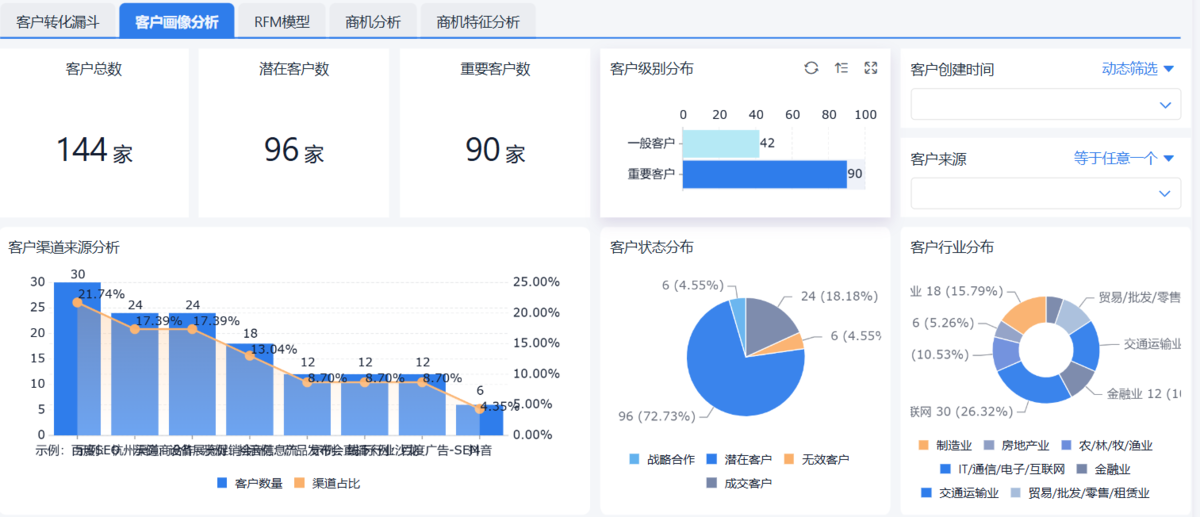Open 等于任意一个 condition dropdown
The width and height of the screenshot is (1200, 517).
point(1123,158)
